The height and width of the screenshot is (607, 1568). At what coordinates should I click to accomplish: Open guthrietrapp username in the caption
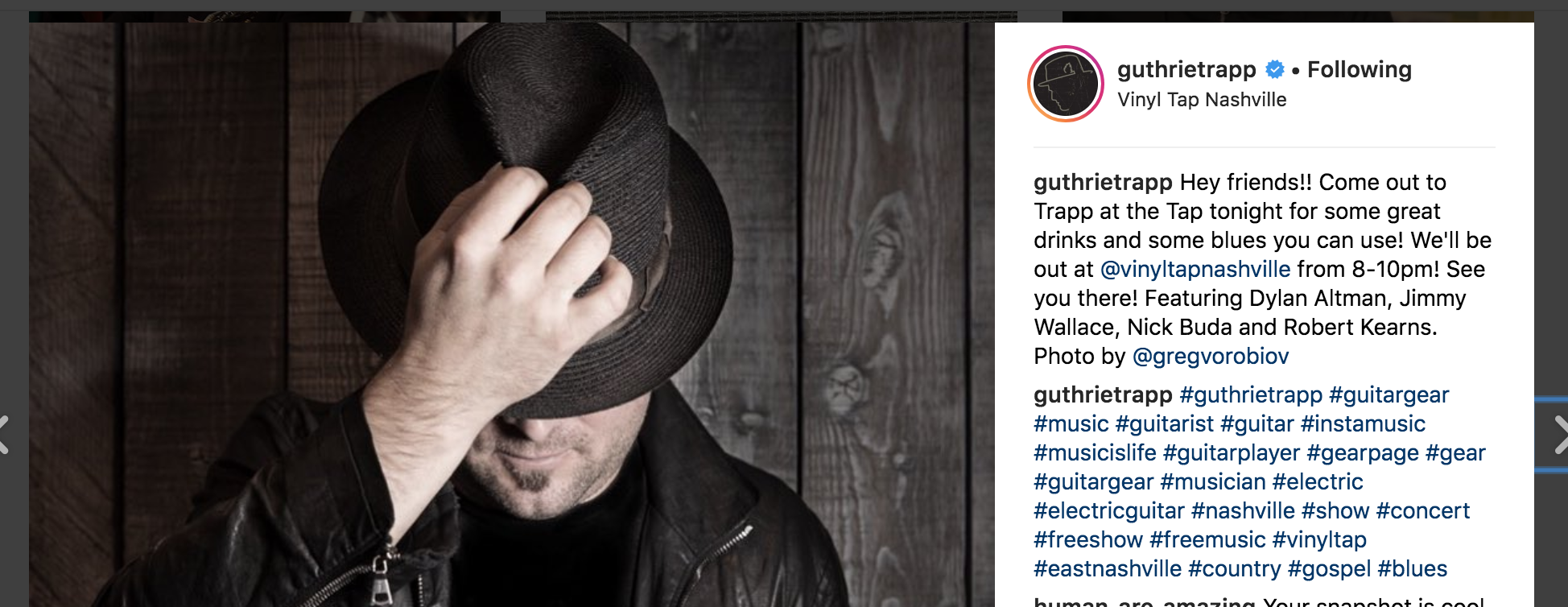1103,182
